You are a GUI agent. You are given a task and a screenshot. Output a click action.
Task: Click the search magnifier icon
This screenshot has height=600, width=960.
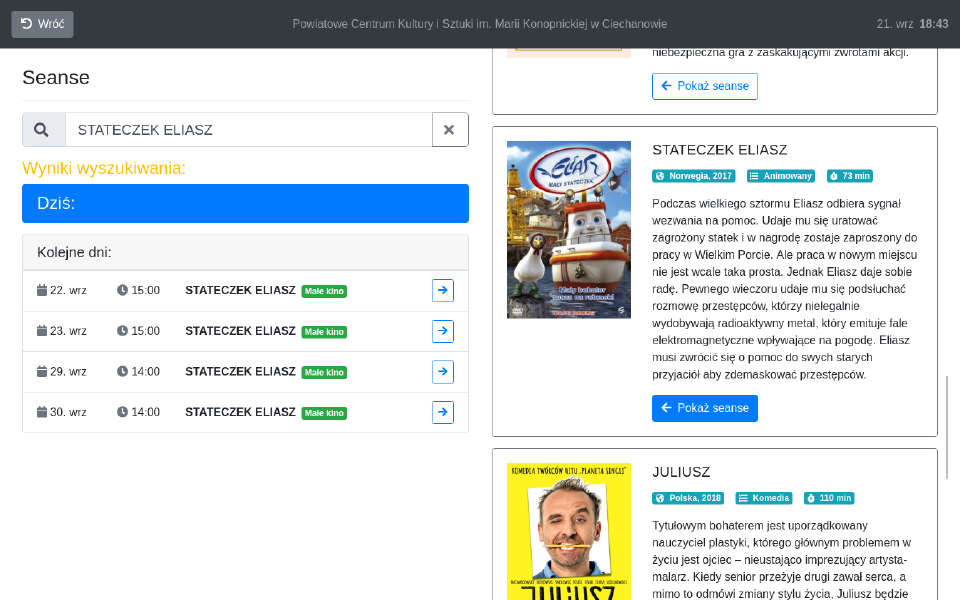pos(42,130)
